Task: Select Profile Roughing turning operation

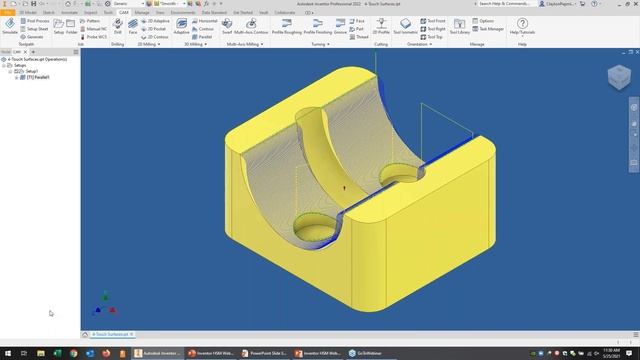Action: (287, 27)
